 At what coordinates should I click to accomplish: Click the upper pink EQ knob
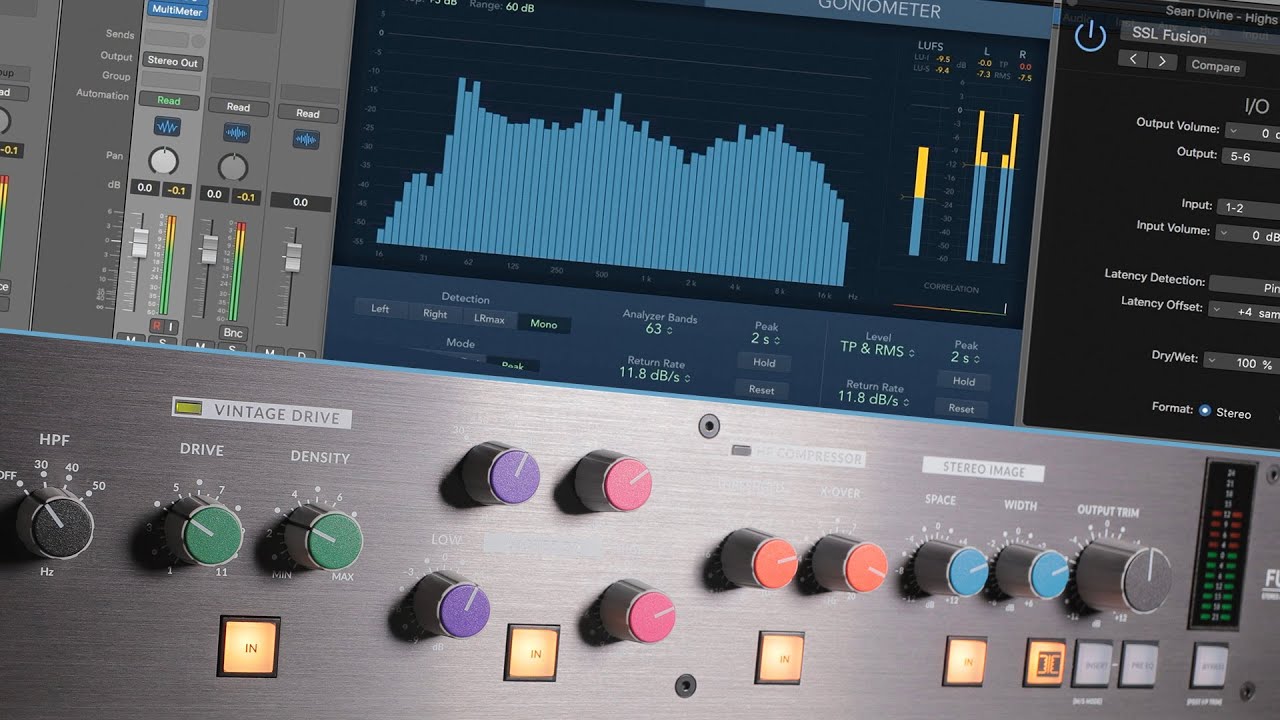coord(613,481)
